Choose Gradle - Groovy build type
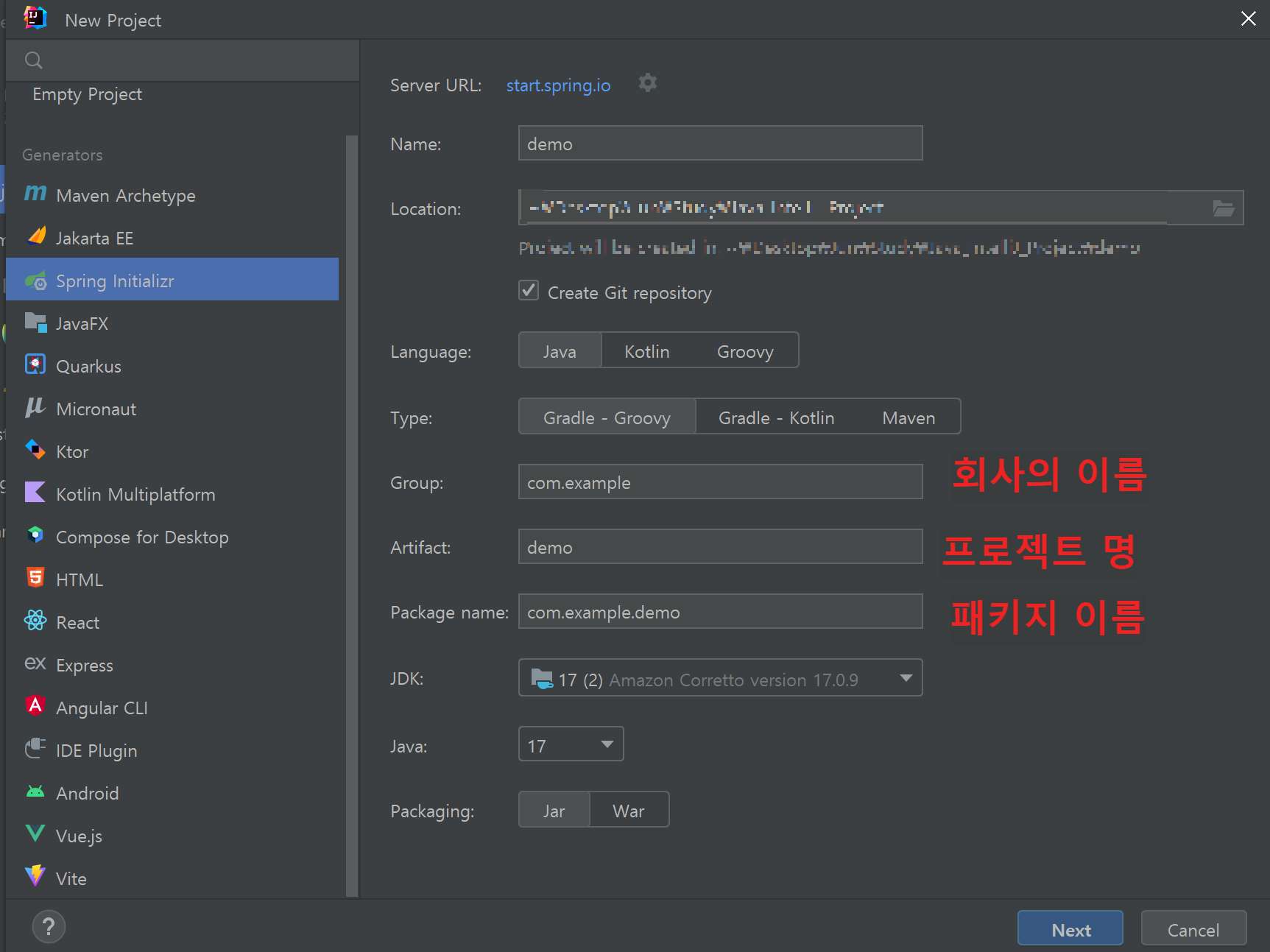This screenshot has width=1270, height=952. 607,417
